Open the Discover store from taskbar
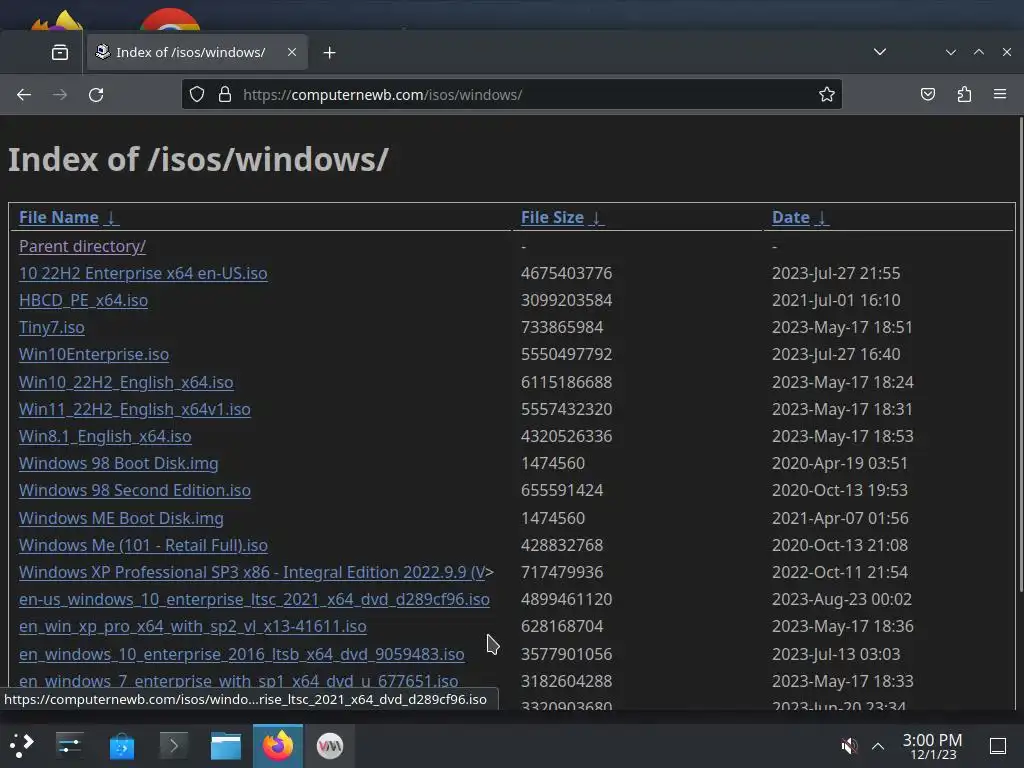The image size is (1024, 768). (x=121, y=745)
